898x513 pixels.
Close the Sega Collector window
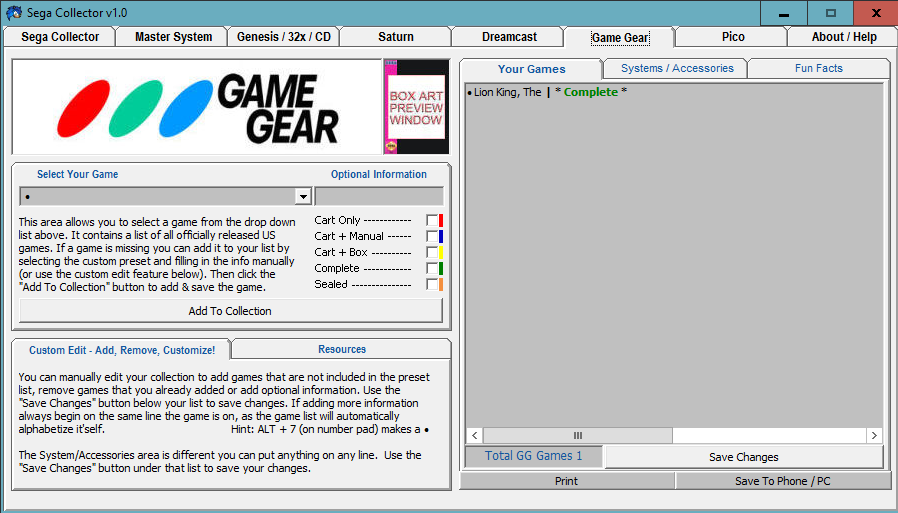876,13
